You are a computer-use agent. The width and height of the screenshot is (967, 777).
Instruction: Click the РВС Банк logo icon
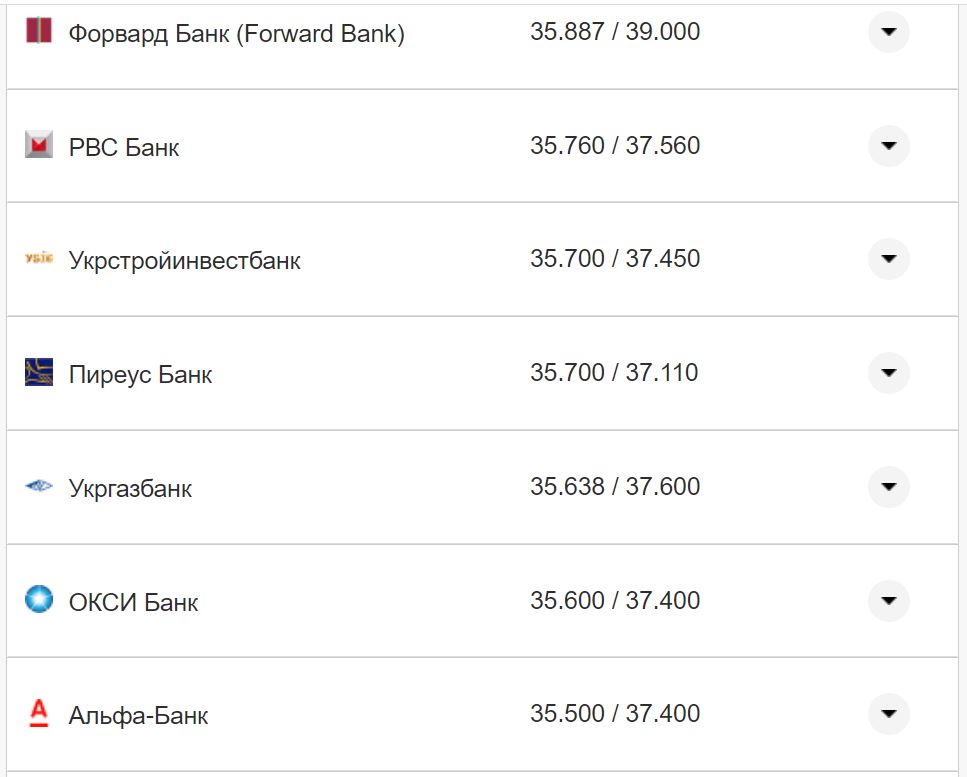[38, 145]
